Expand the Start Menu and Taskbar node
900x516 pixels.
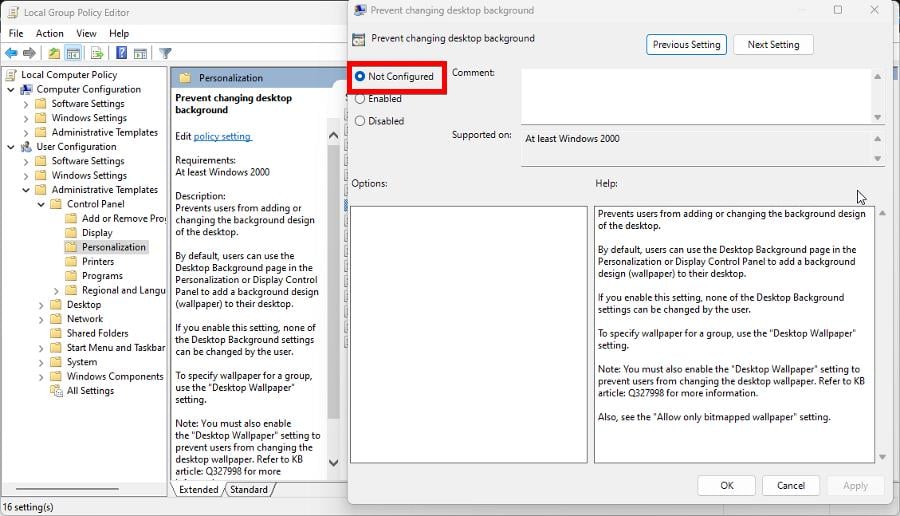pos(41,348)
